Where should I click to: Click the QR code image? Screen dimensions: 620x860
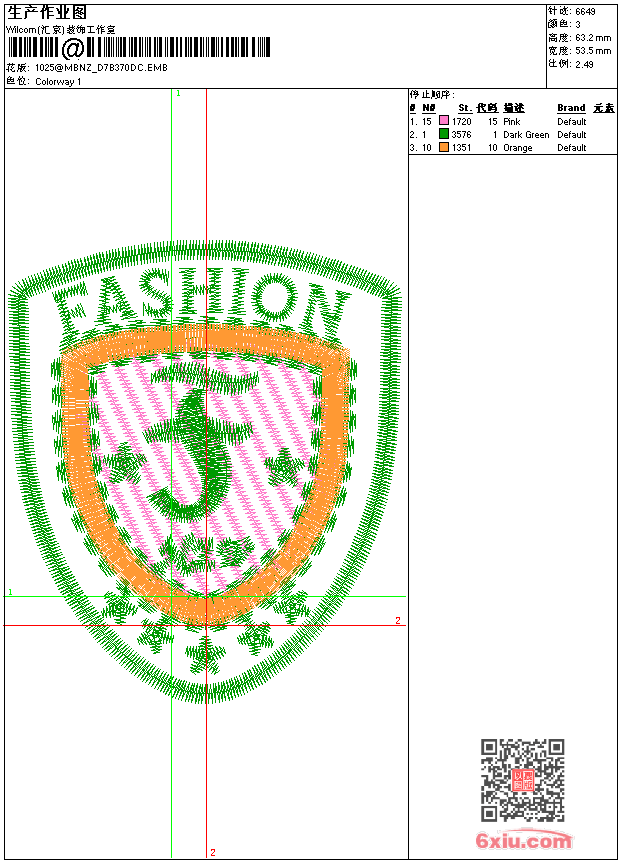522,780
